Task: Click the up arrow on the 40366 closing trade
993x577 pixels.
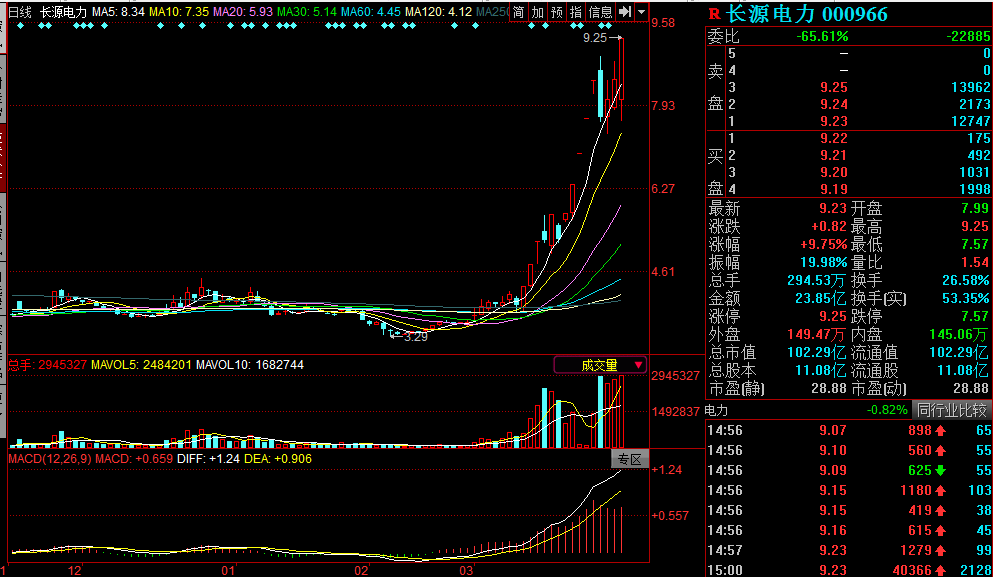Action: click(x=940, y=570)
